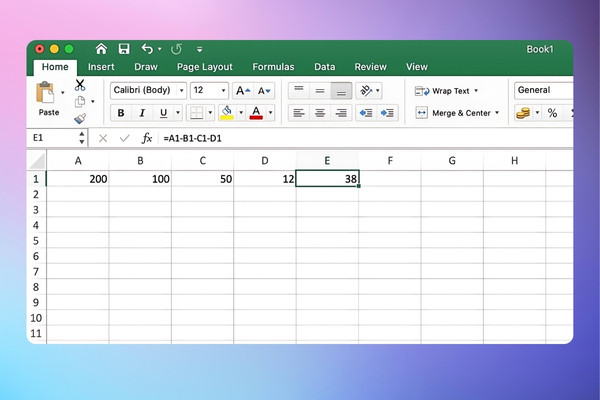Apply red font color

pyautogui.click(x=256, y=113)
